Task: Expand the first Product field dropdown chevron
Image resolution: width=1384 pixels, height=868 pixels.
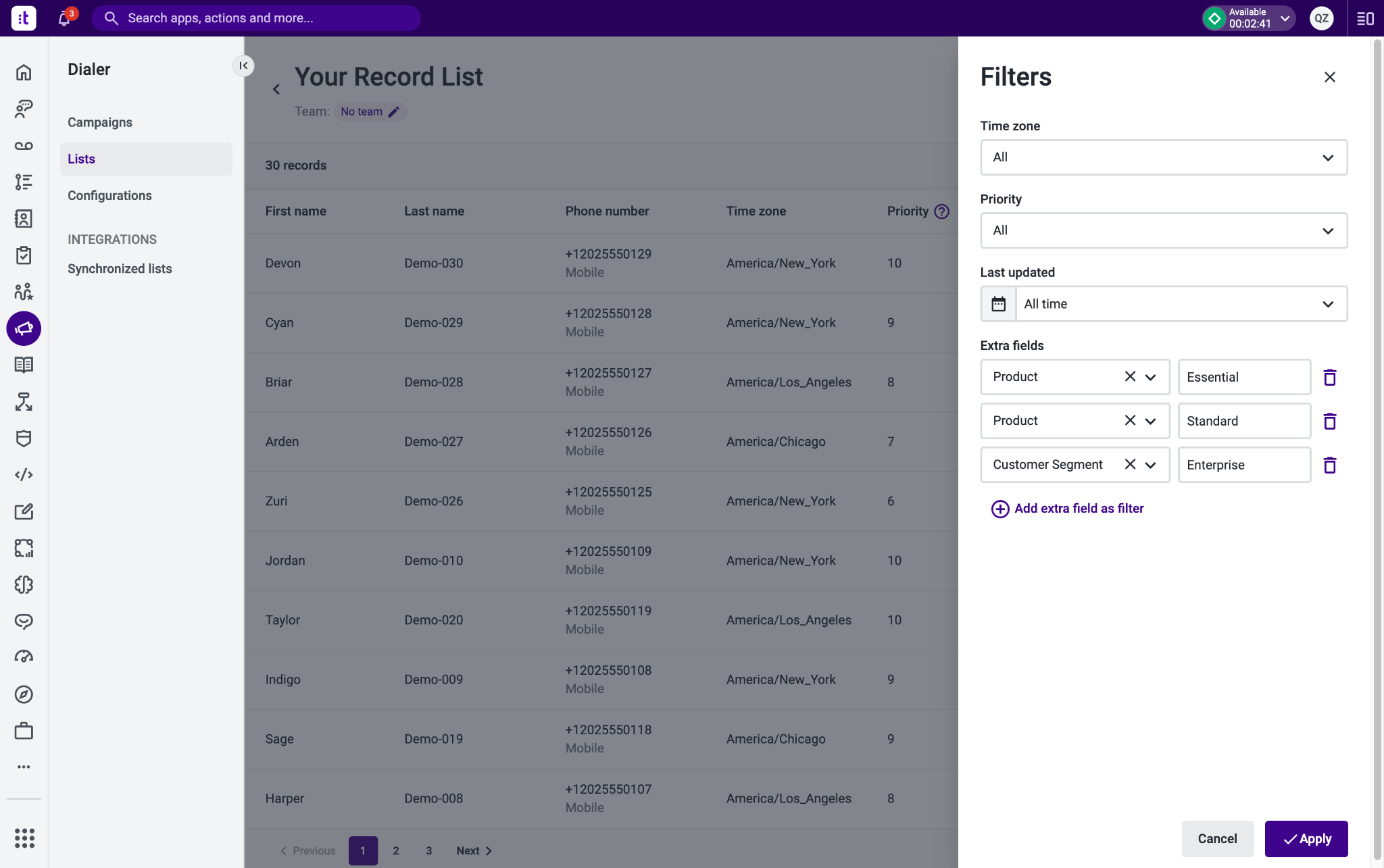Action: (x=1150, y=377)
